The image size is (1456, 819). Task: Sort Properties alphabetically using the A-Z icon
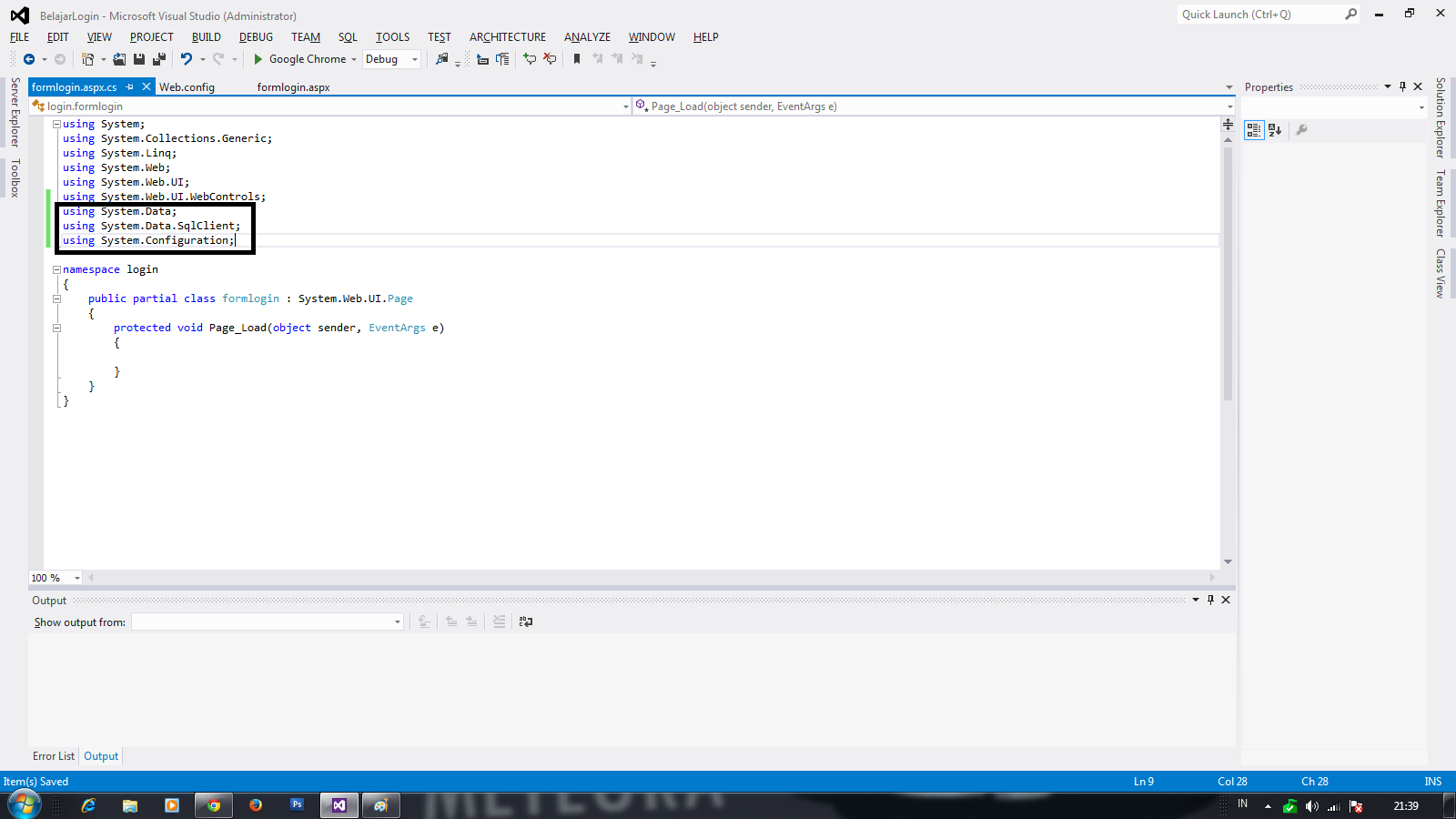tap(1276, 130)
